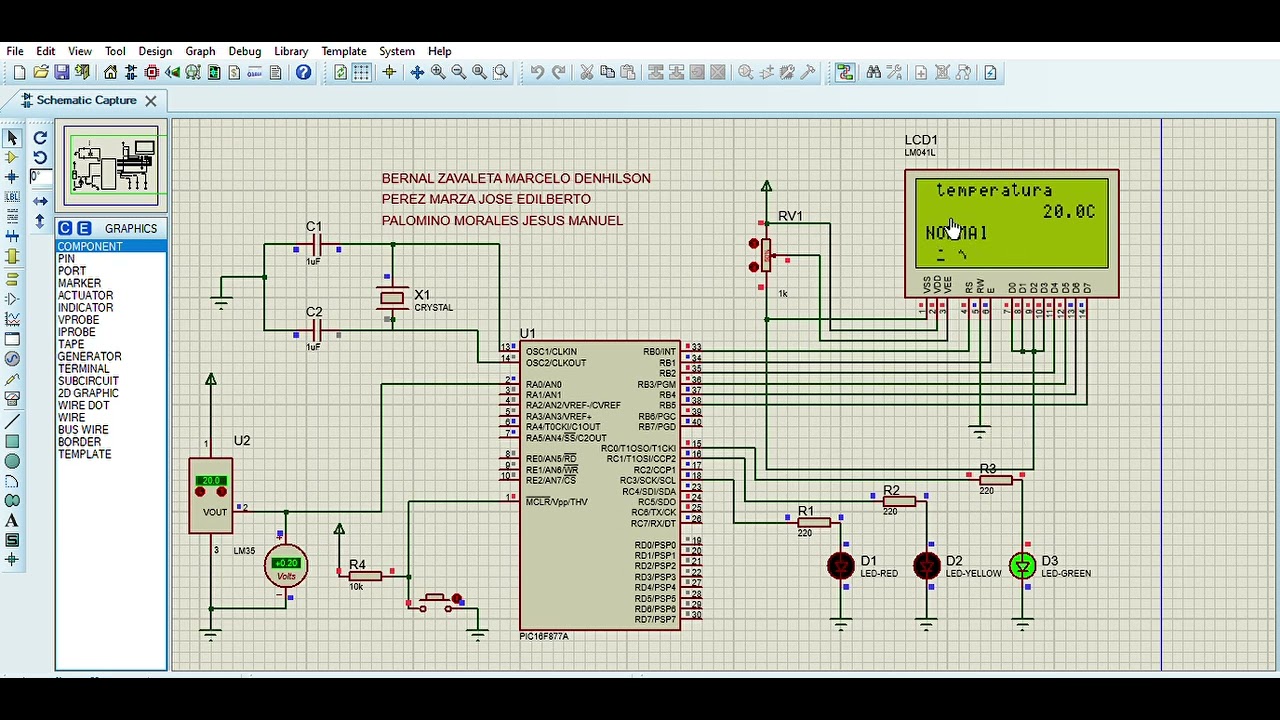This screenshot has height=720, width=1280.
Task: Click the X-Mirror horizontal flip icon
Action: click(40, 201)
